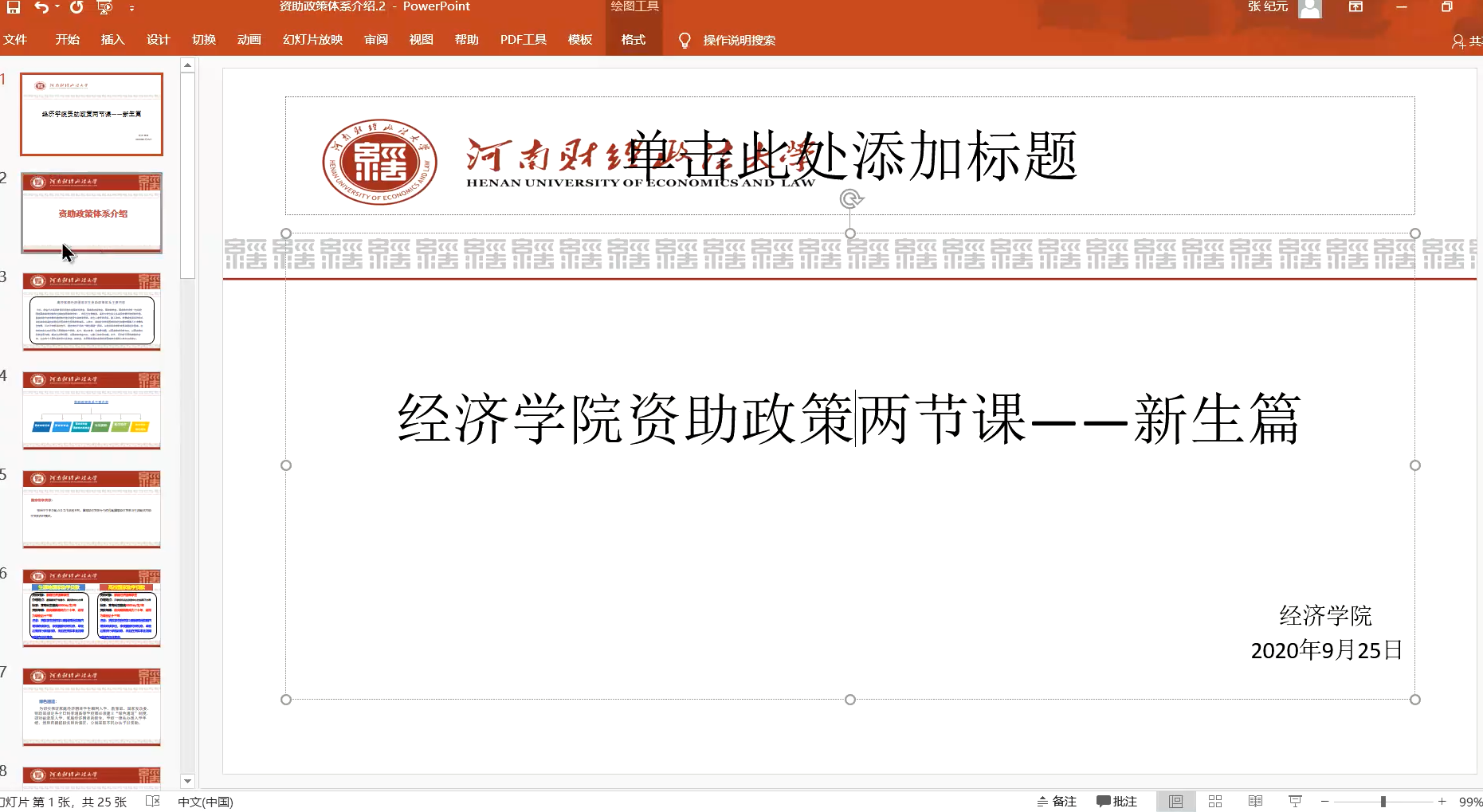Switch to Slide Sorter view icon
Viewport: 1483px width, 812px height.
tap(1215, 802)
